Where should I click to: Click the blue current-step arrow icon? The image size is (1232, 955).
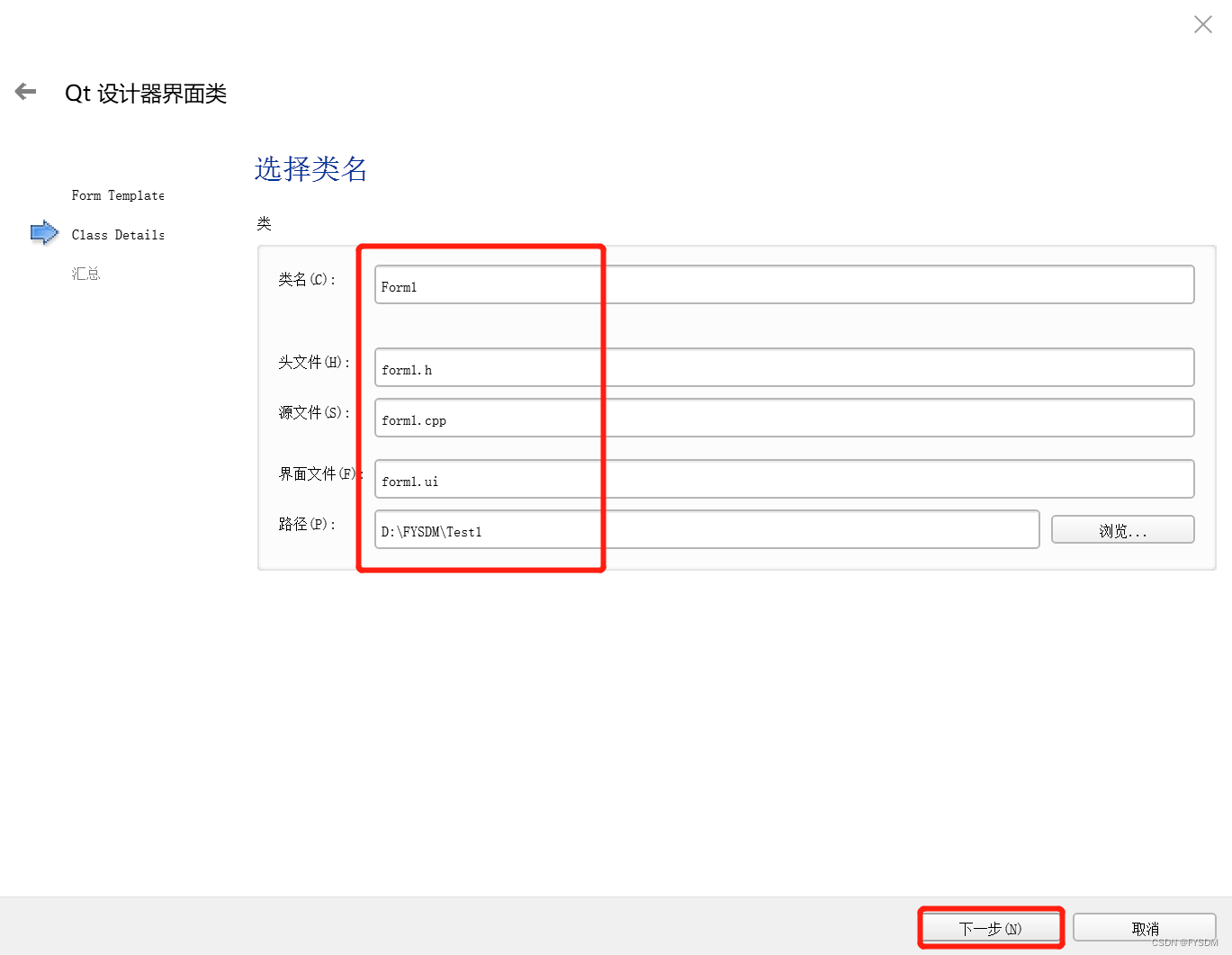pos(44,232)
